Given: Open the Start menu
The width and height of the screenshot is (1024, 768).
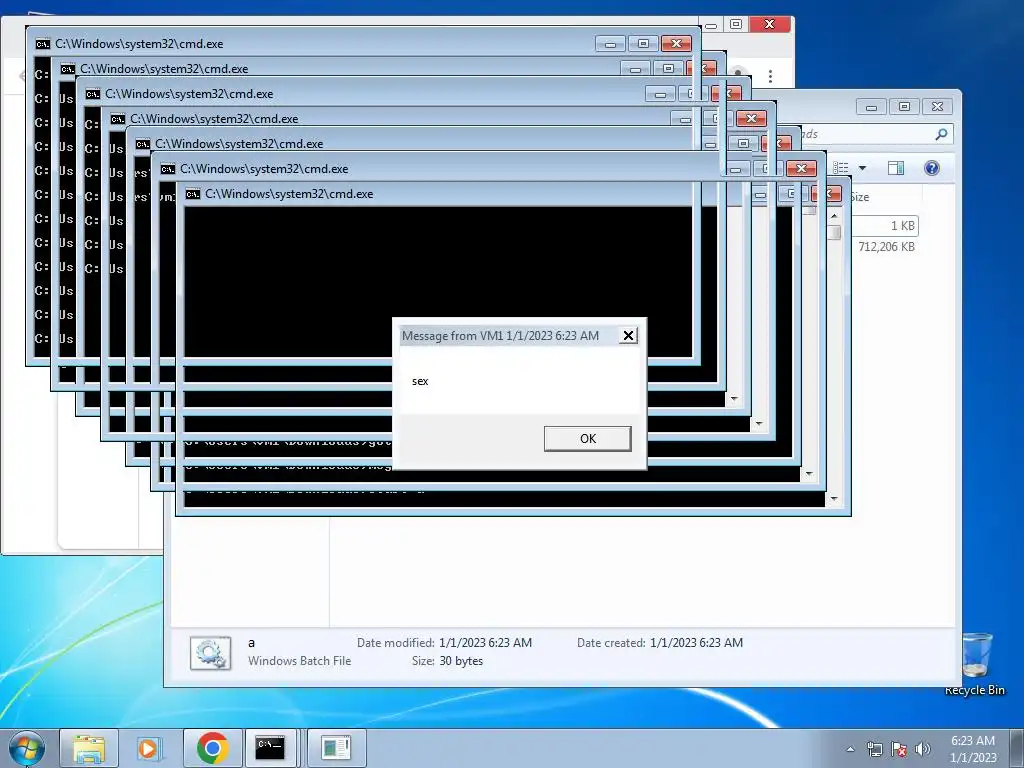Looking at the screenshot, I should [26, 748].
